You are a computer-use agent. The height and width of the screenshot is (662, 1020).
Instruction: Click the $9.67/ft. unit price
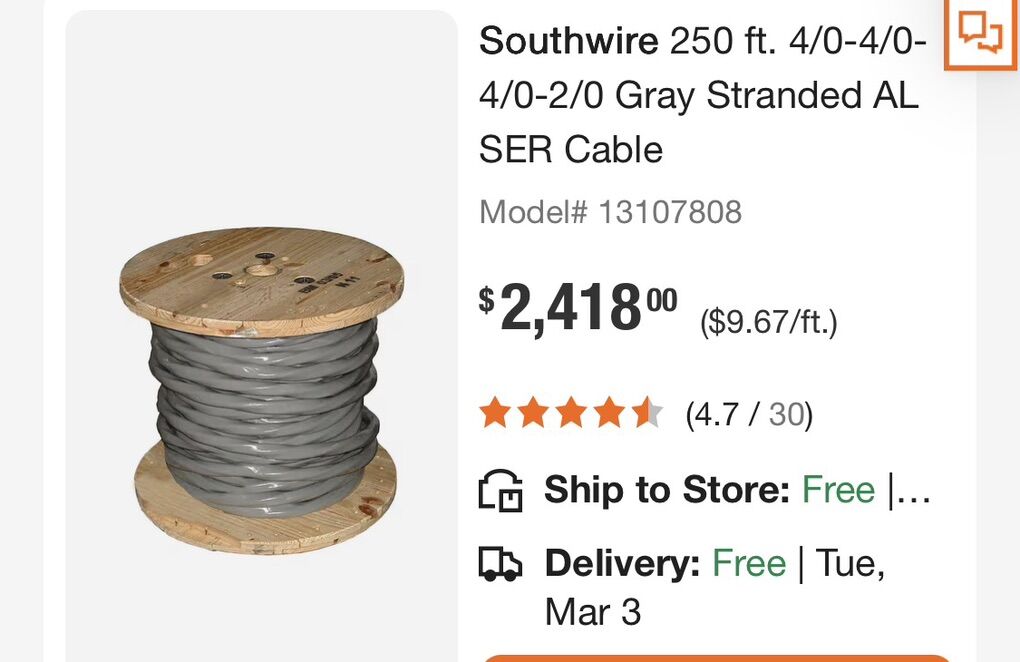(768, 322)
